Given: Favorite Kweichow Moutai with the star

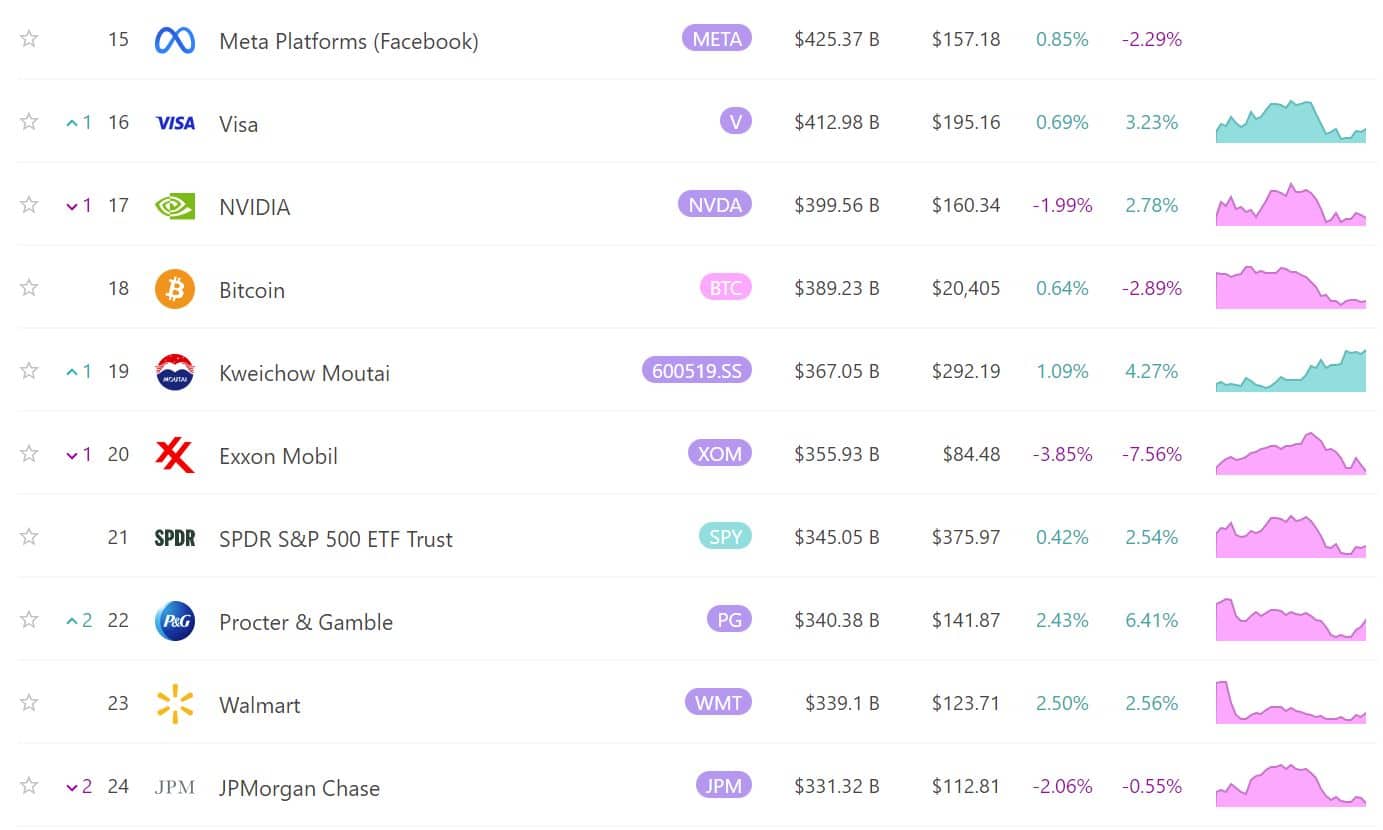Looking at the screenshot, I should pos(29,371).
